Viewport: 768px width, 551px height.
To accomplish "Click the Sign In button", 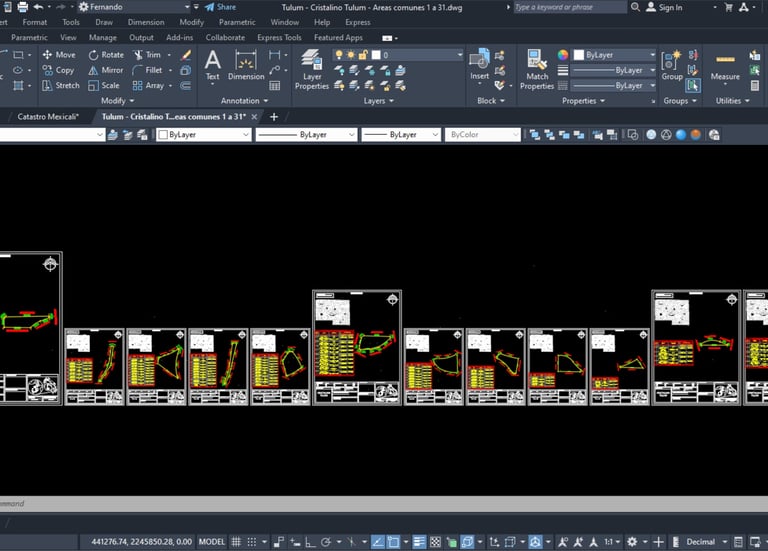I will click(664, 7).
